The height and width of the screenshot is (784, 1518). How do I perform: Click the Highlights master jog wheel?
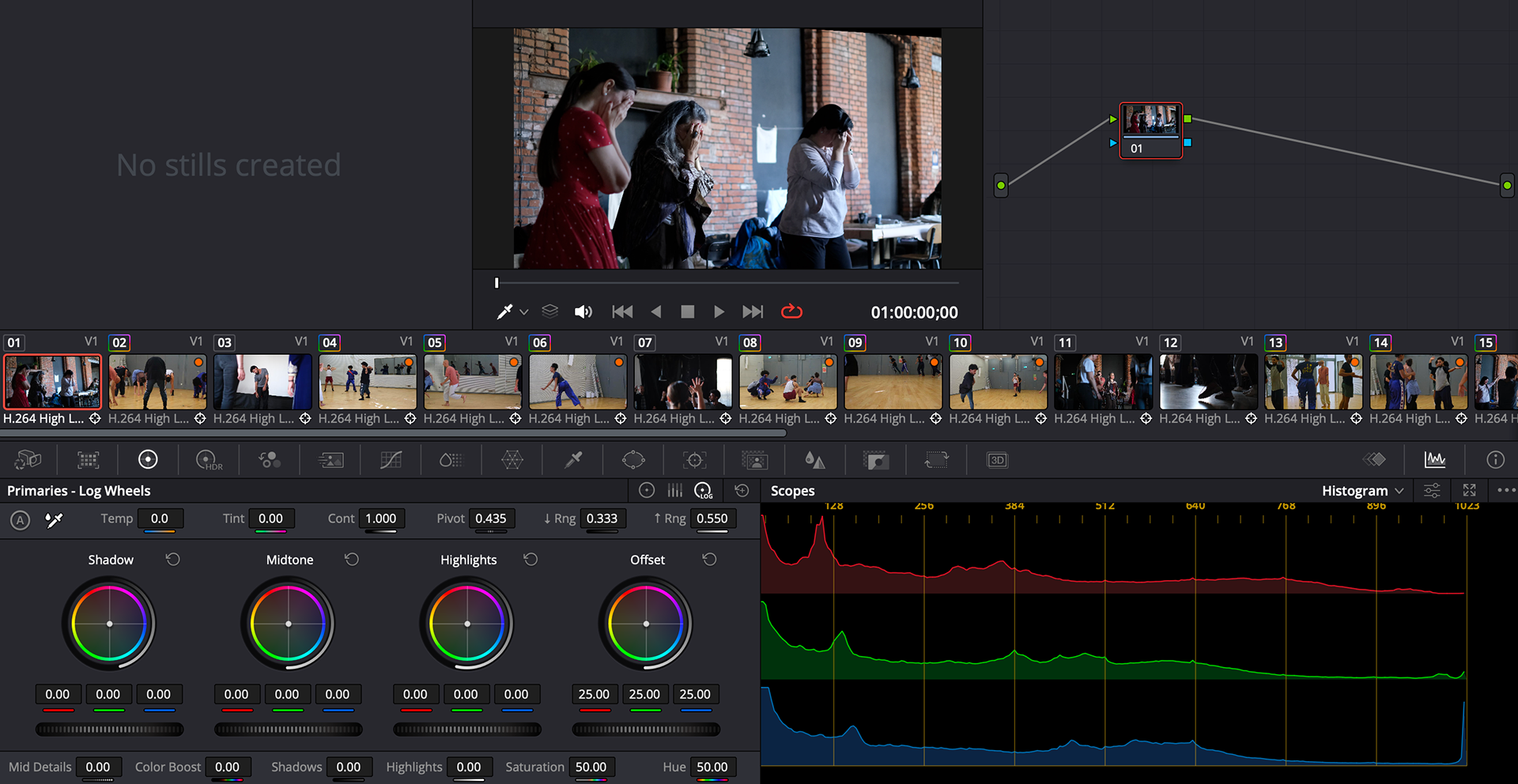(467, 729)
